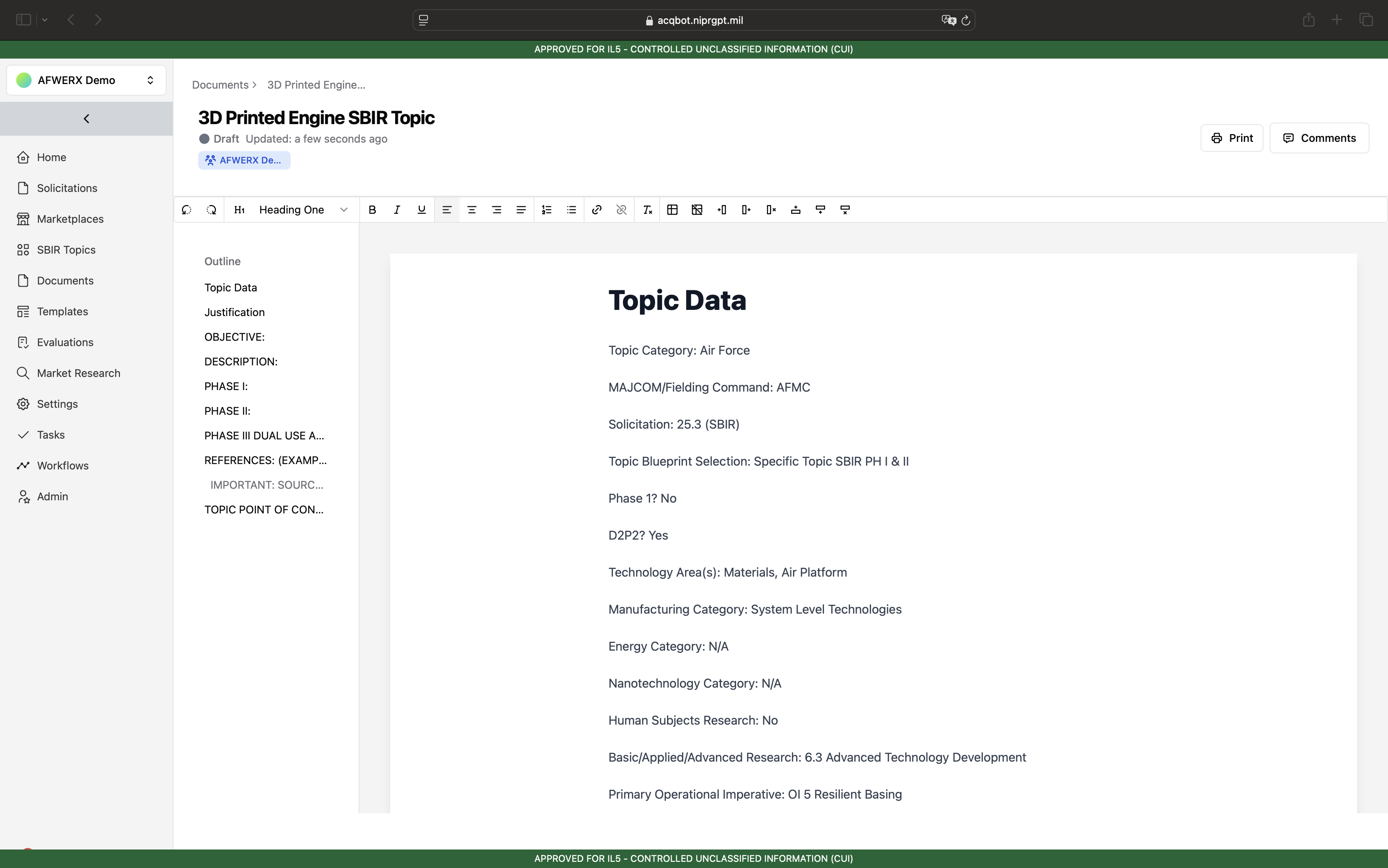Image resolution: width=1388 pixels, height=868 pixels.
Task: Click the Documents breadcrumb link
Action: pyautogui.click(x=220, y=85)
